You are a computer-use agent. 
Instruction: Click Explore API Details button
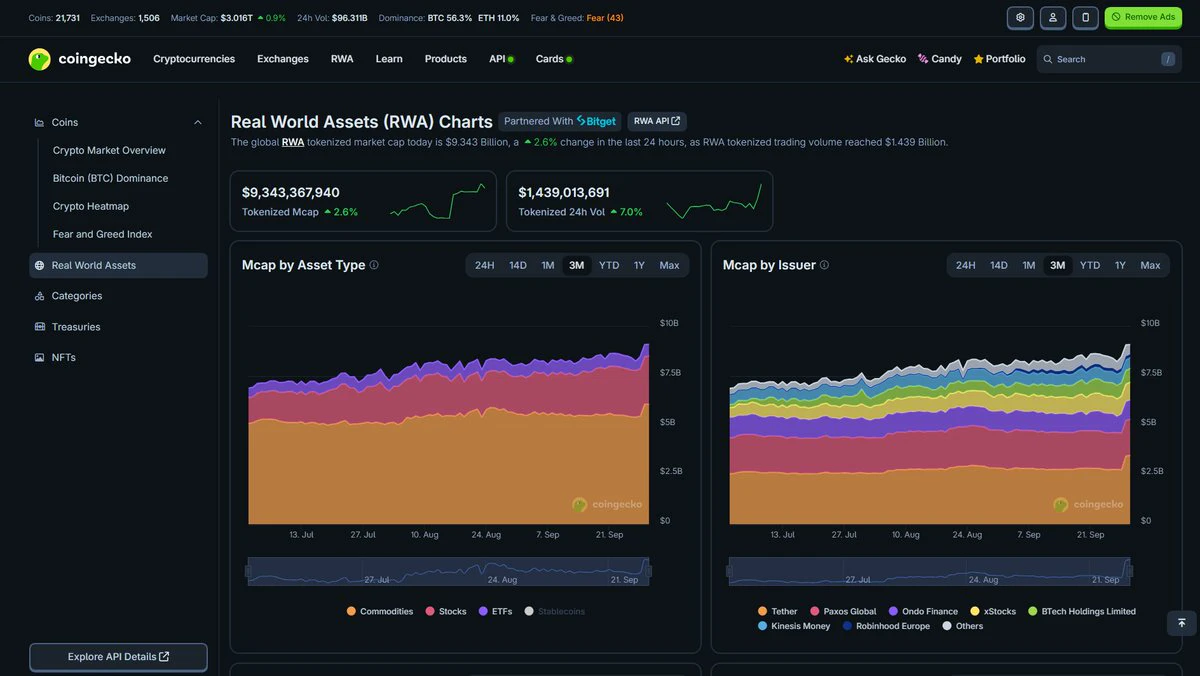(118, 657)
